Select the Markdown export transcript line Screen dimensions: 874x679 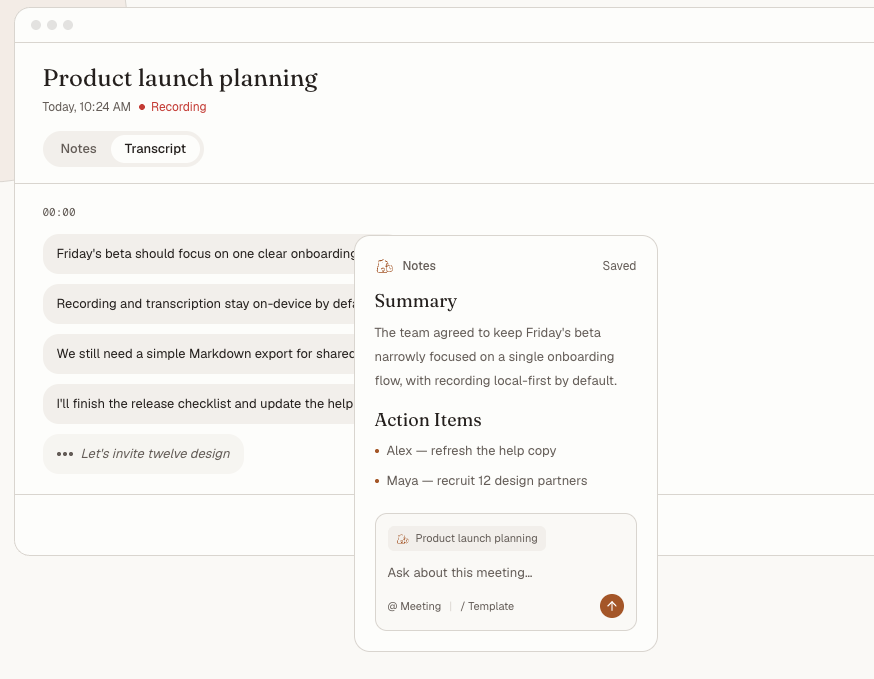pos(199,354)
